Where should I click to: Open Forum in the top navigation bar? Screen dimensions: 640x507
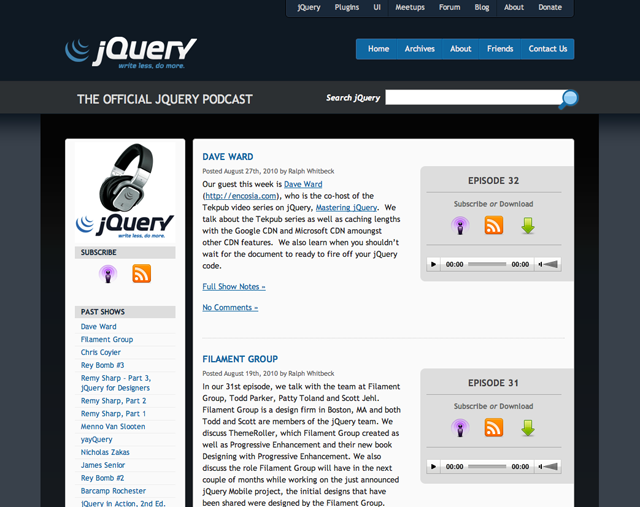[449, 7]
